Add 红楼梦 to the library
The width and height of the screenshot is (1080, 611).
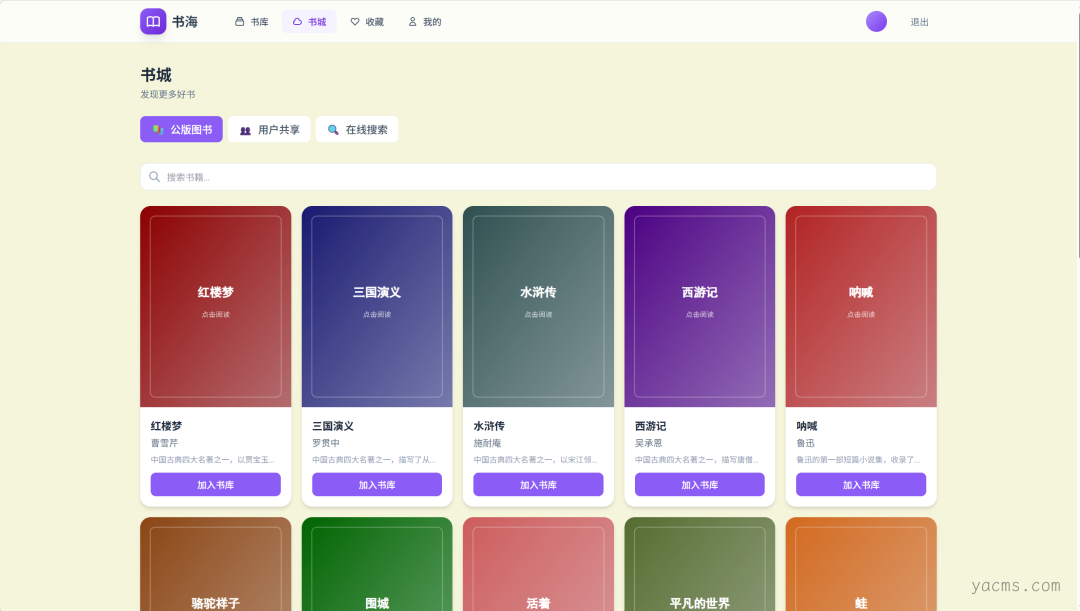[216, 485]
